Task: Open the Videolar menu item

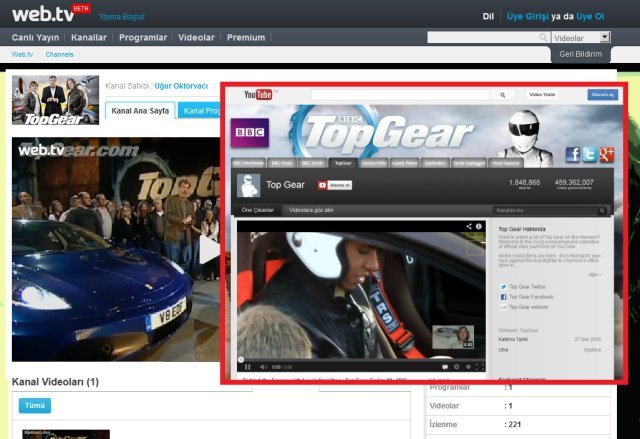Action: [196, 38]
